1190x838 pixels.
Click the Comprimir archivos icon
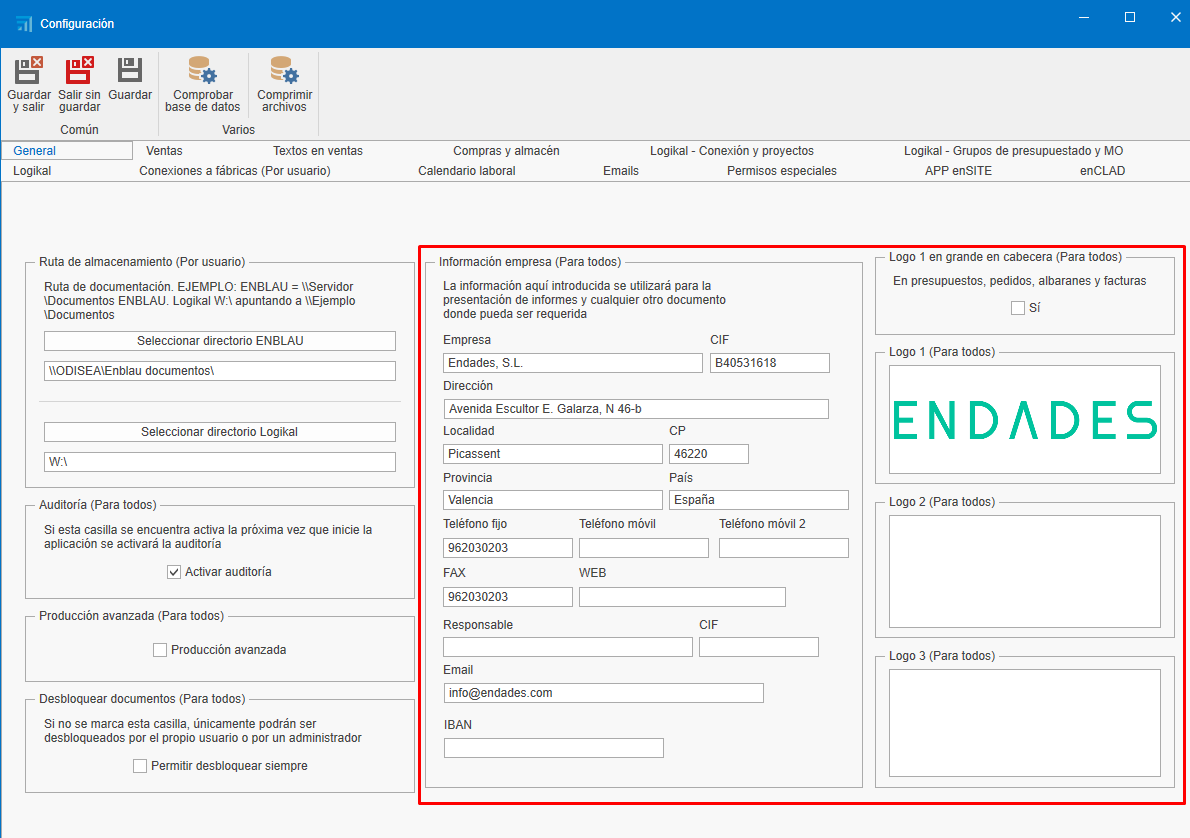(x=285, y=70)
